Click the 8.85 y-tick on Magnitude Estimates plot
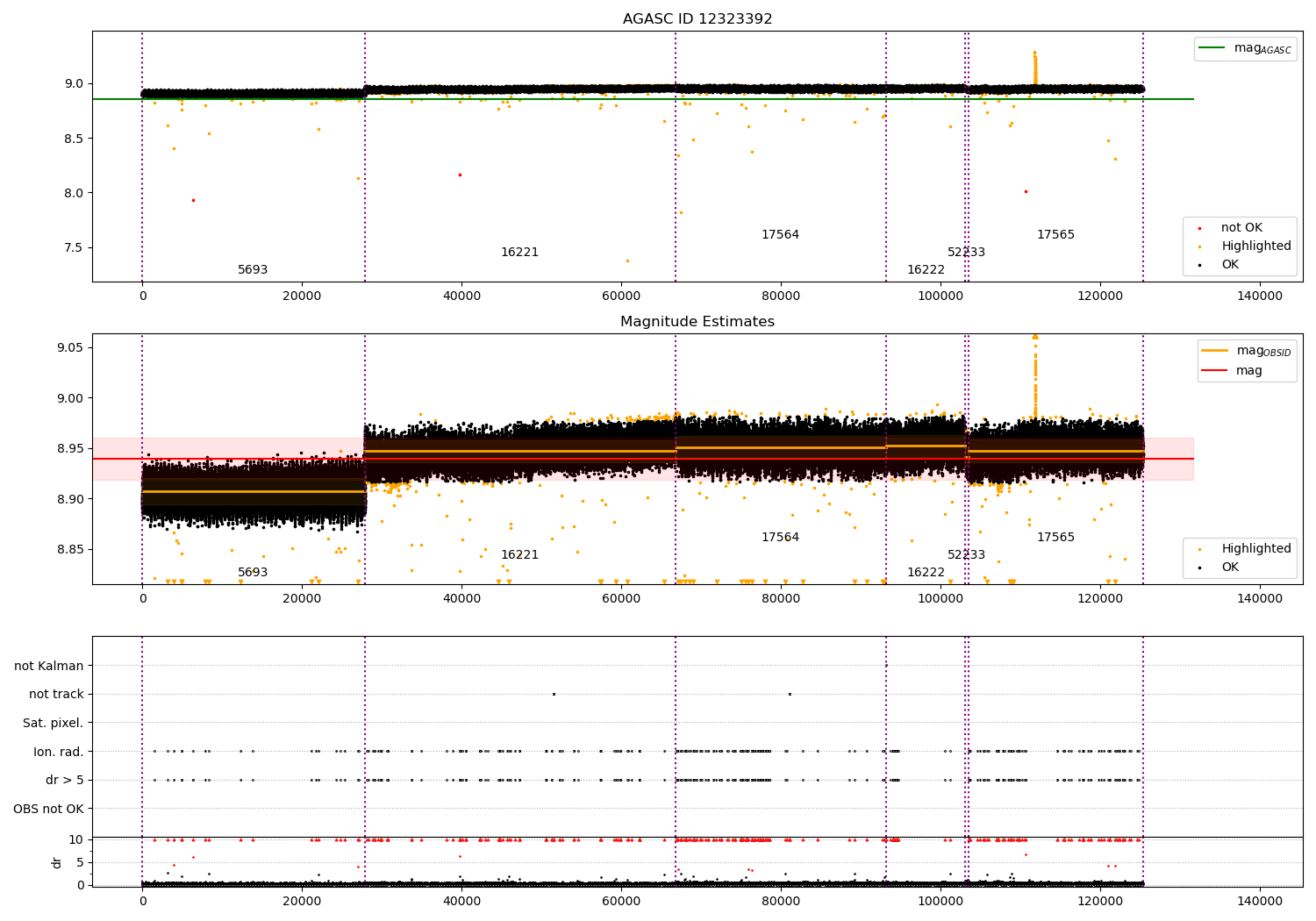The image size is (1316, 921). (x=70, y=550)
